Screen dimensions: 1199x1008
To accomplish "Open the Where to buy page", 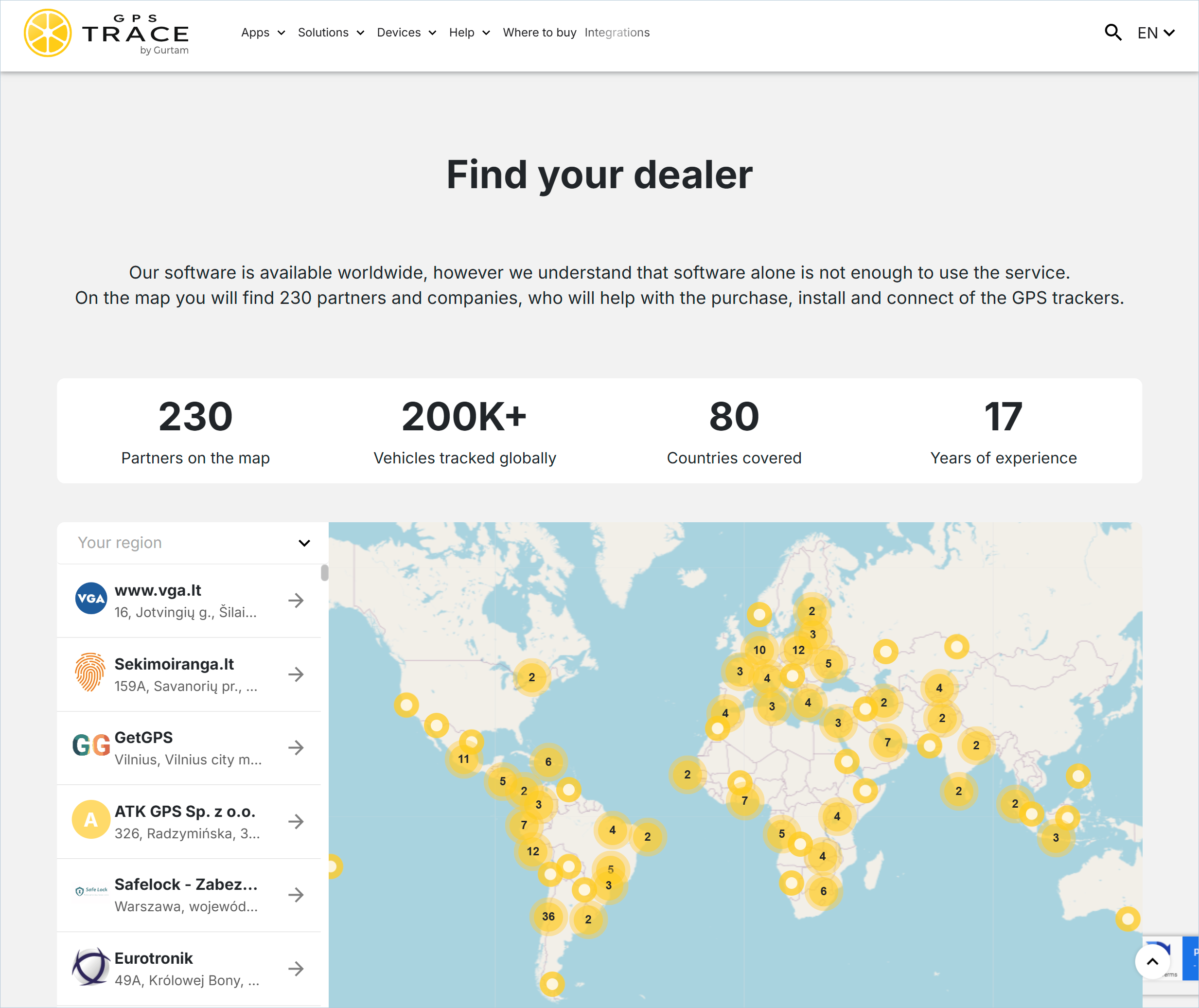I will click(x=539, y=33).
